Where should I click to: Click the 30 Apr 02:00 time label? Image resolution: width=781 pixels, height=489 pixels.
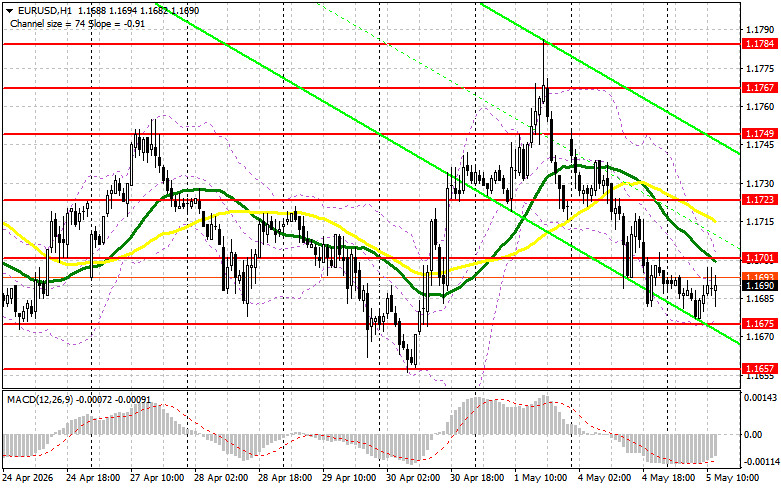coord(413,478)
